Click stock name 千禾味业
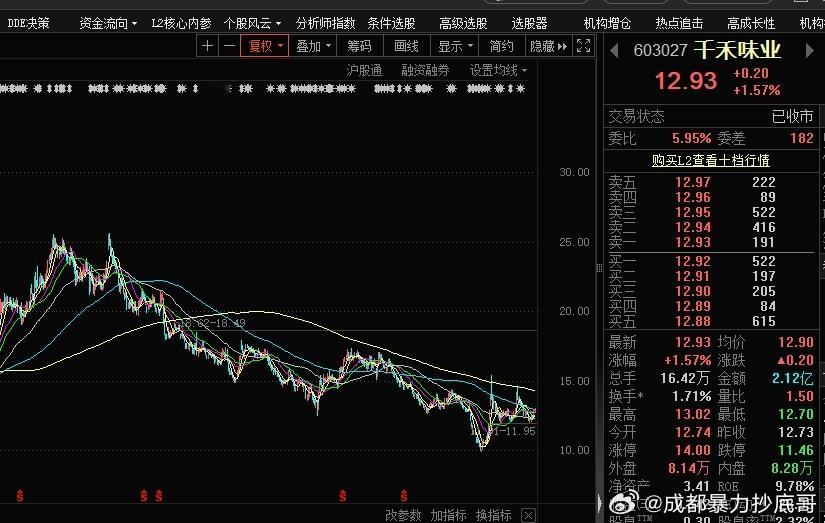 pyautogui.click(x=737, y=50)
